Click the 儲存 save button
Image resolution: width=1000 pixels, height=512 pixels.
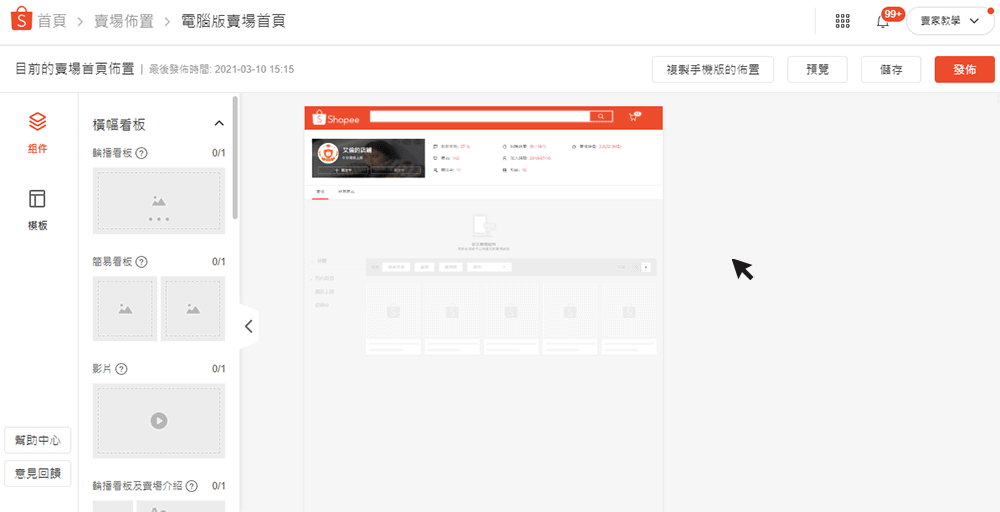(891, 69)
